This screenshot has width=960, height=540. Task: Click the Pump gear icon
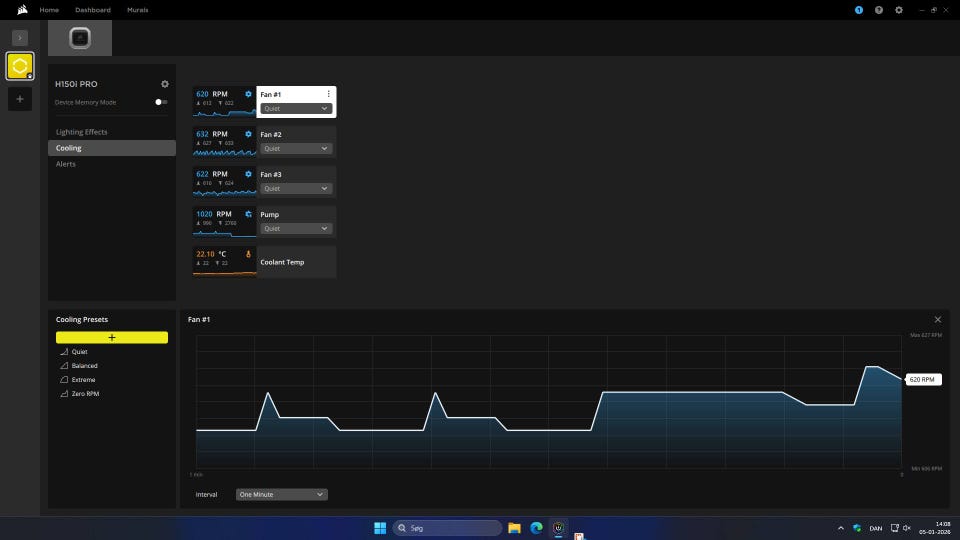click(x=248, y=214)
